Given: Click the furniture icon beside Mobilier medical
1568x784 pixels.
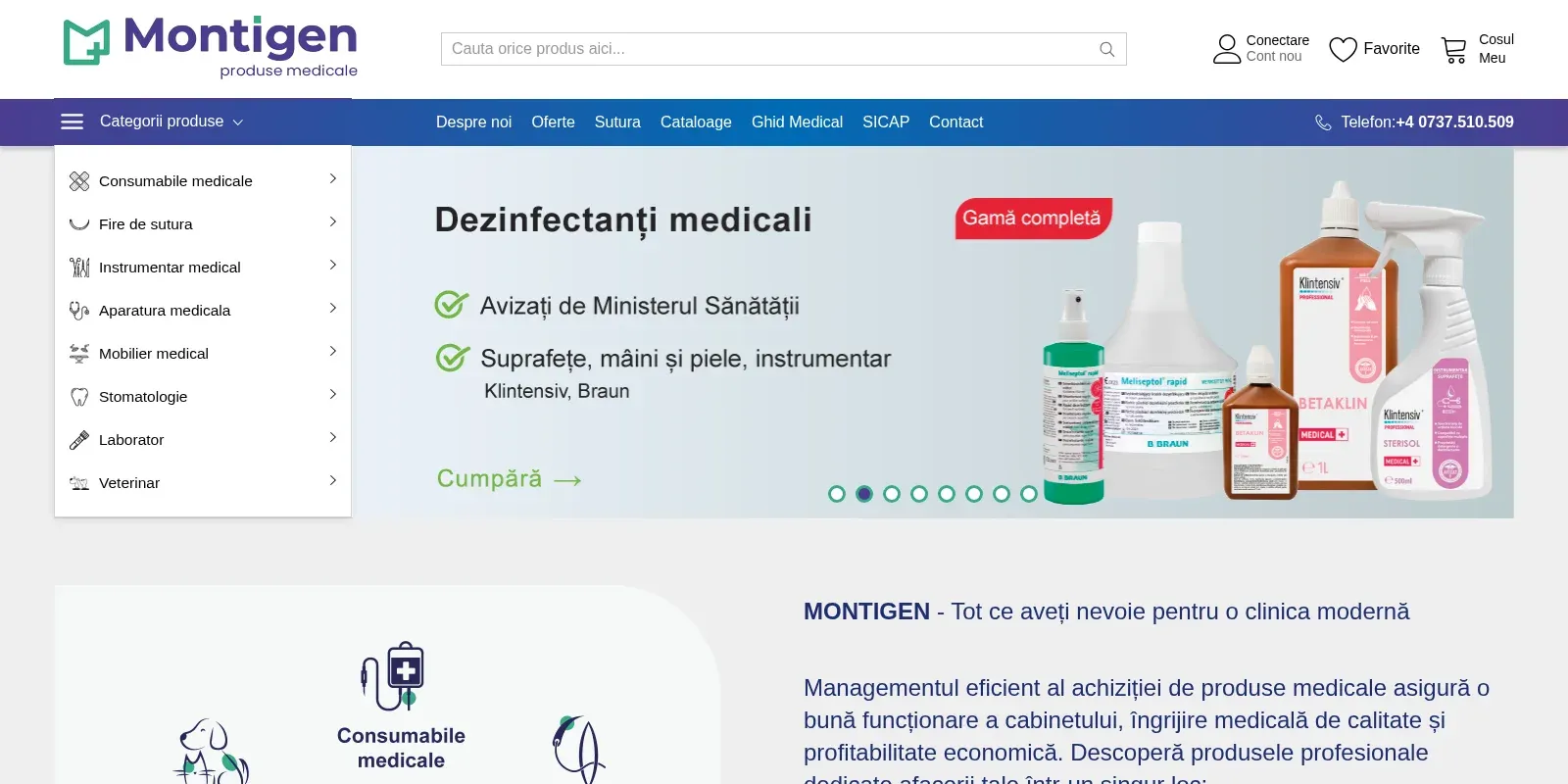Looking at the screenshot, I should (x=79, y=354).
